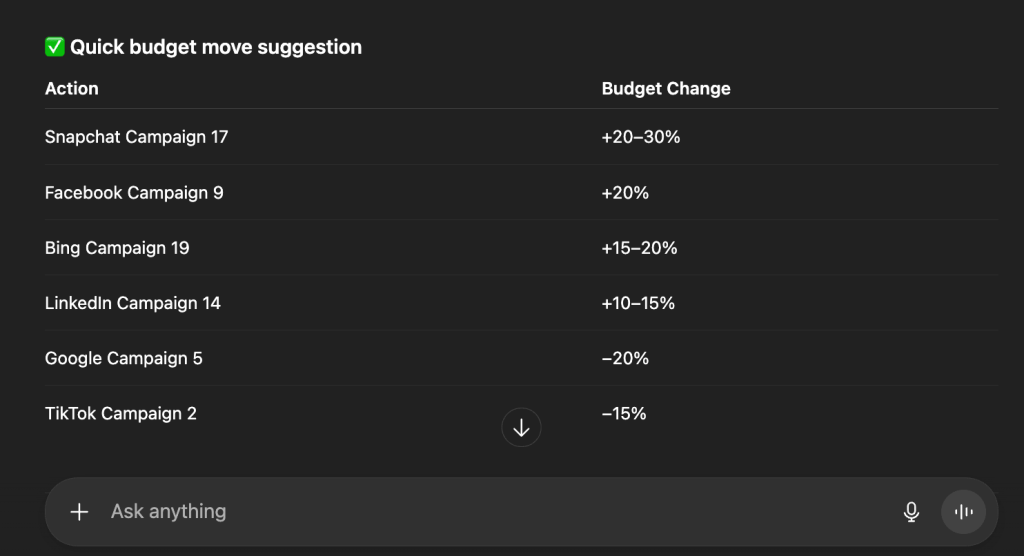Select the 'Snapchat Campaign 17' row text
Image resolution: width=1024 pixels, height=556 pixels.
tap(136, 137)
